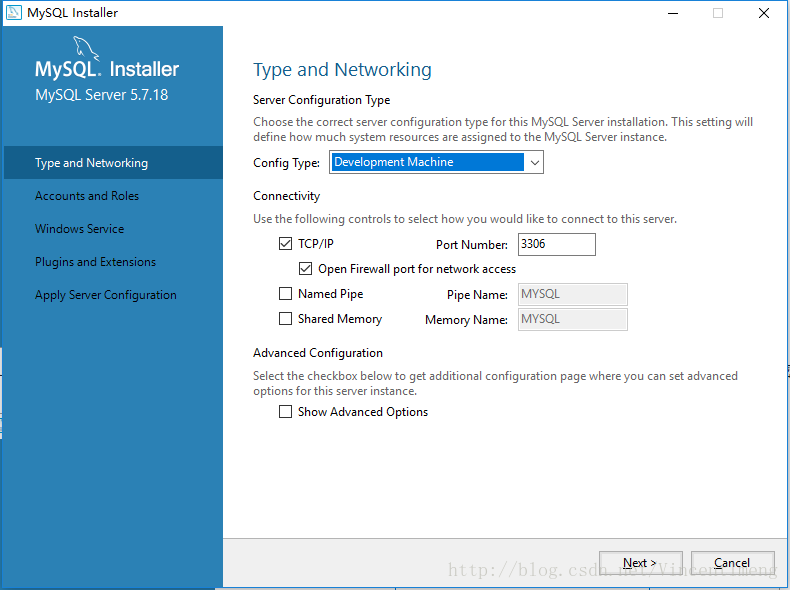This screenshot has width=790, height=590.
Task: Open the Windows Service step
Action: 80,229
